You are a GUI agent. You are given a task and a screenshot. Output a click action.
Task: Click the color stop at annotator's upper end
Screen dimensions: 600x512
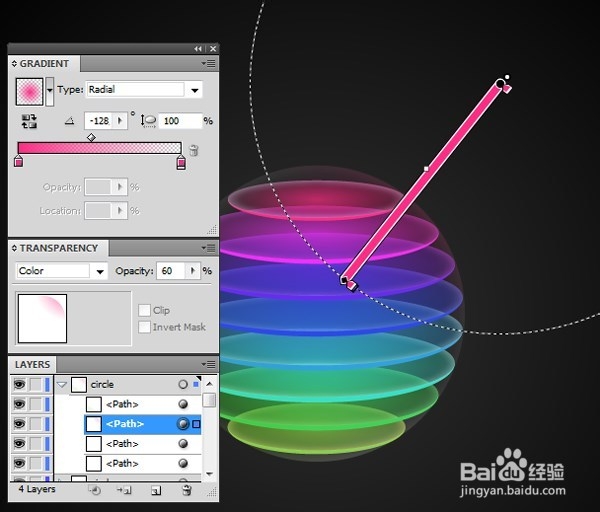507,89
